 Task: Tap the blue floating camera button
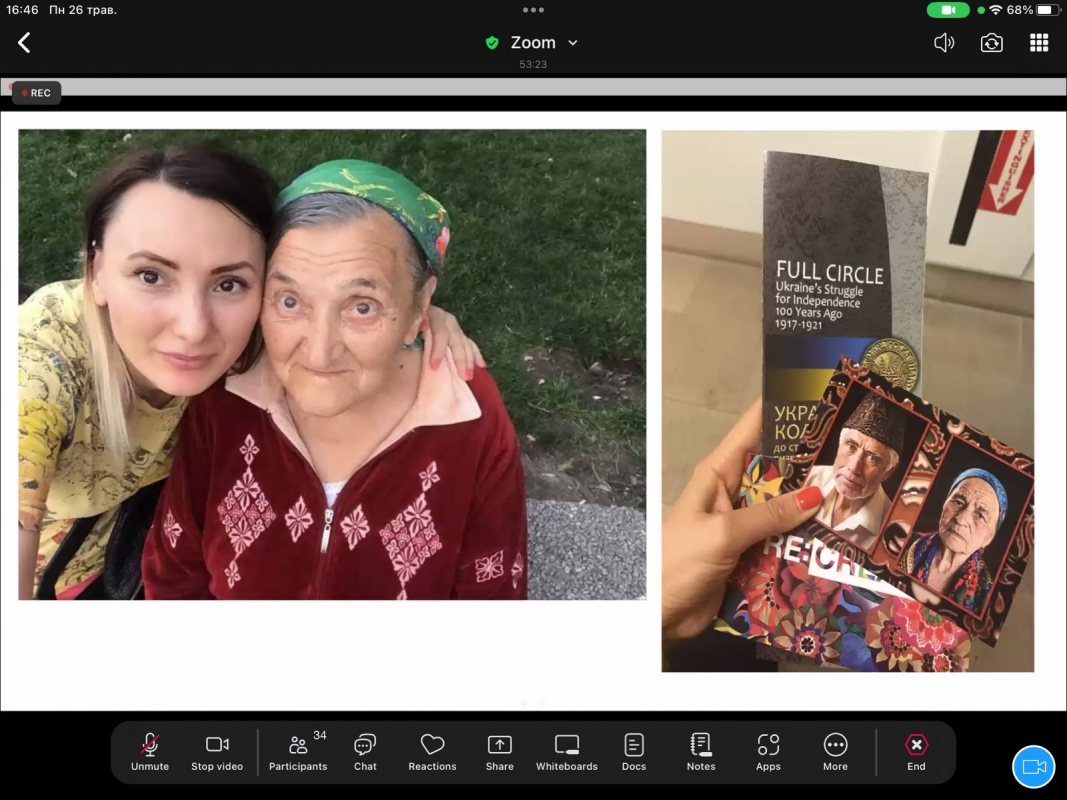pos(1033,767)
